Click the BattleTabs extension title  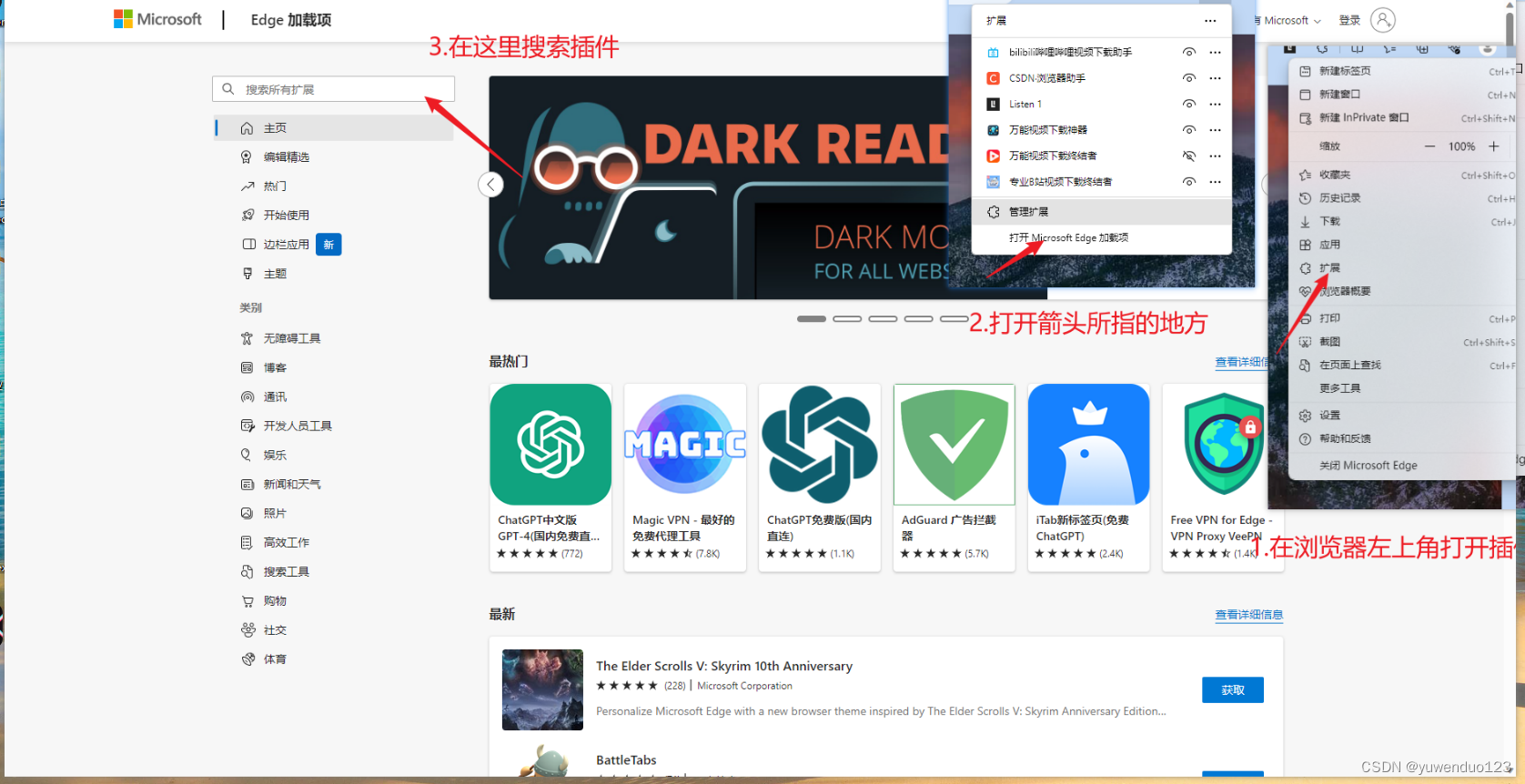pyautogui.click(x=626, y=760)
